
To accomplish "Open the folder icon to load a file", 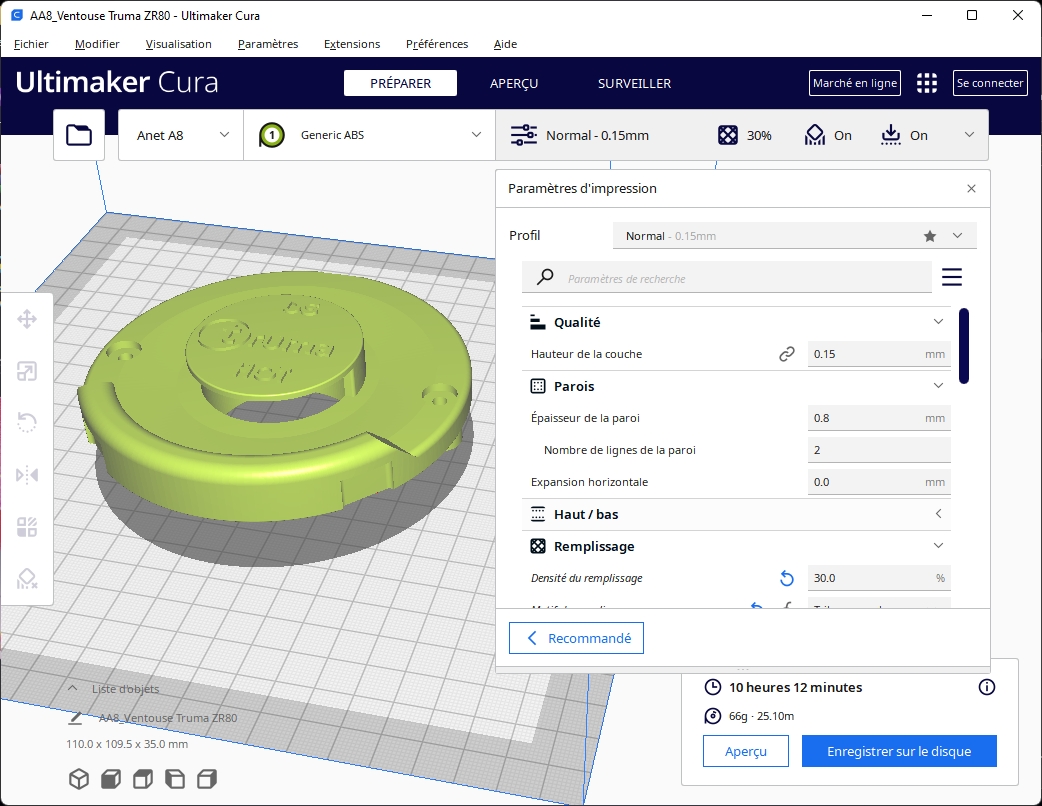I will pyautogui.click(x=79, y=135).
